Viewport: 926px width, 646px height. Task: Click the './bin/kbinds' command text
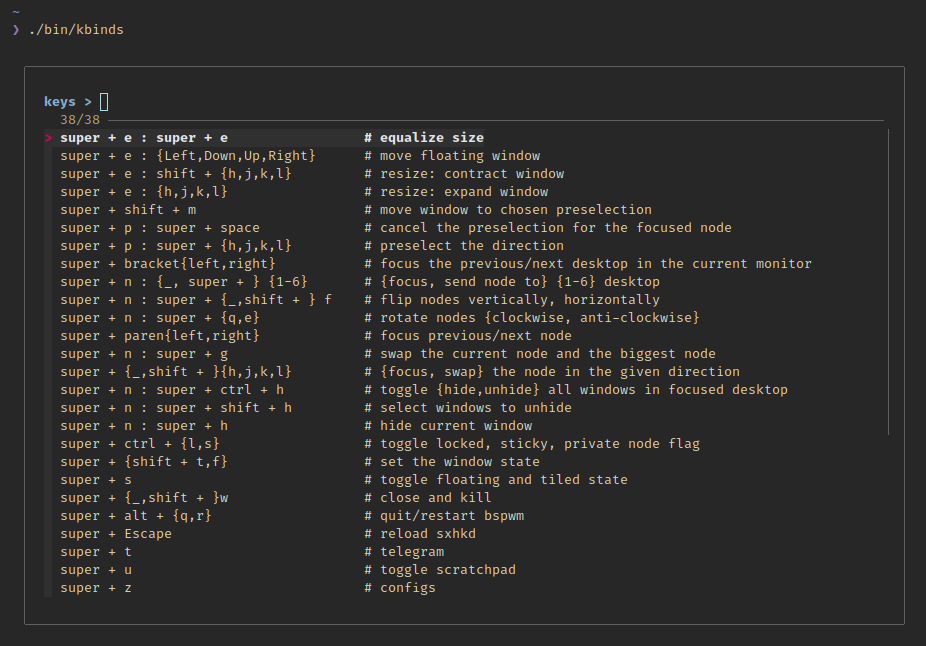click(x=76, y=30)
